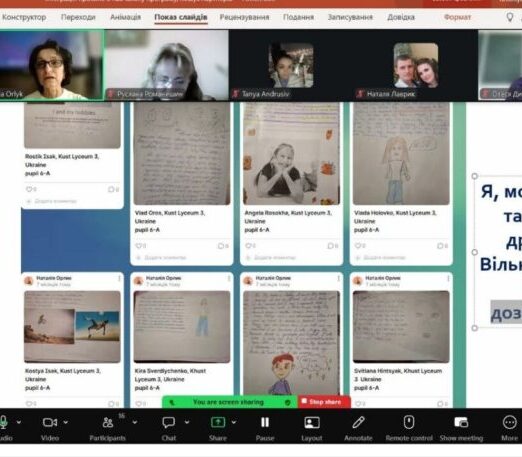Open the Chat panel icon
This screenshot has width=522, height=457.
coord(168,423)
